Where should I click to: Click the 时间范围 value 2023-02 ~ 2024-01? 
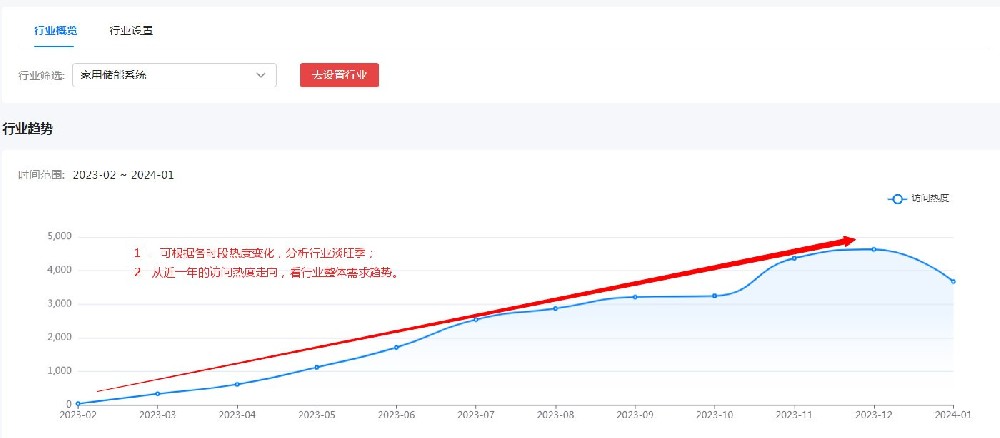click(x=123, y=175)
